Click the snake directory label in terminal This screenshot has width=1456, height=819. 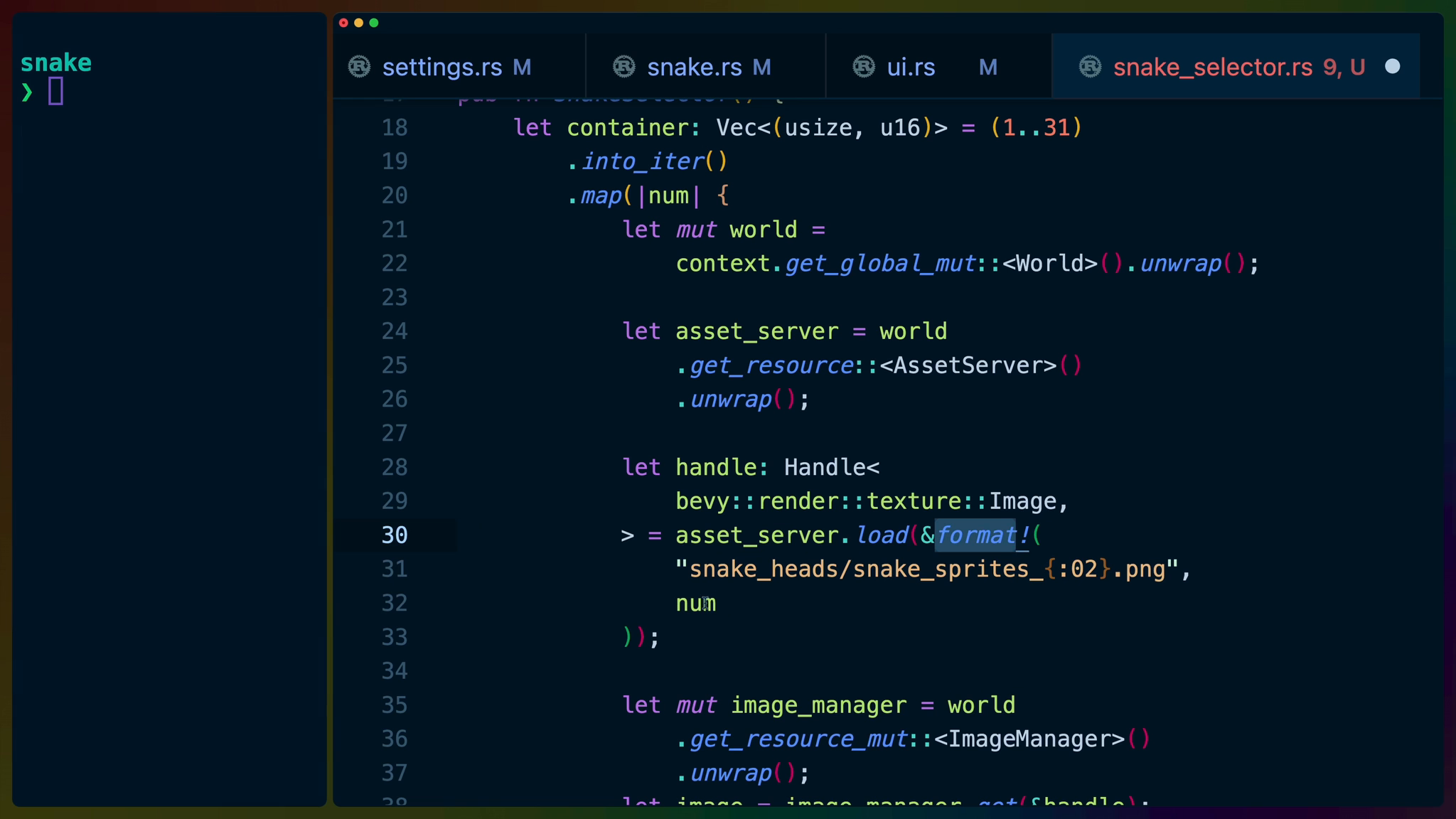pyautogui.click(x=55, y=63)
